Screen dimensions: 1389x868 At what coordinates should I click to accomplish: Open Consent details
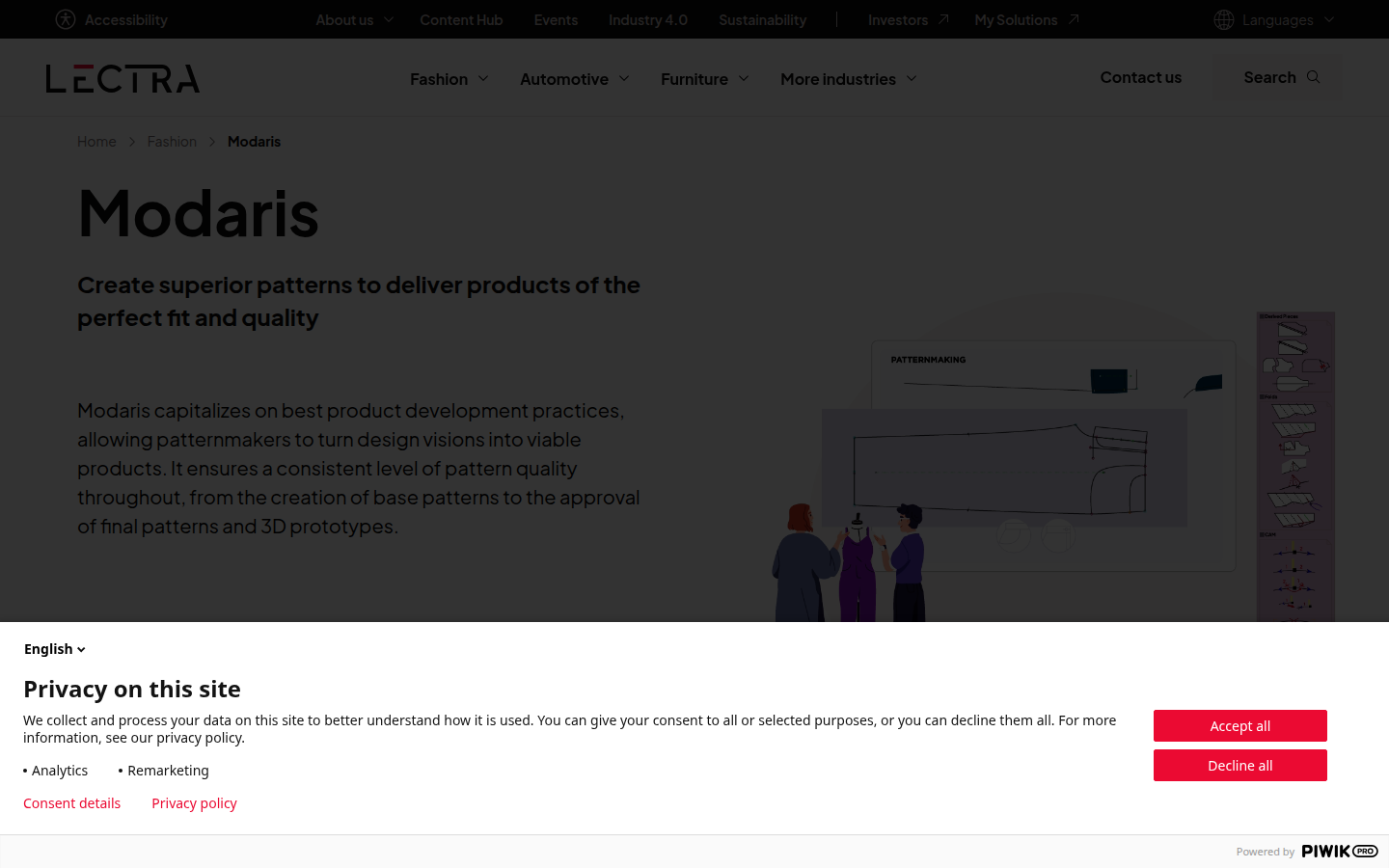(72, 803)
